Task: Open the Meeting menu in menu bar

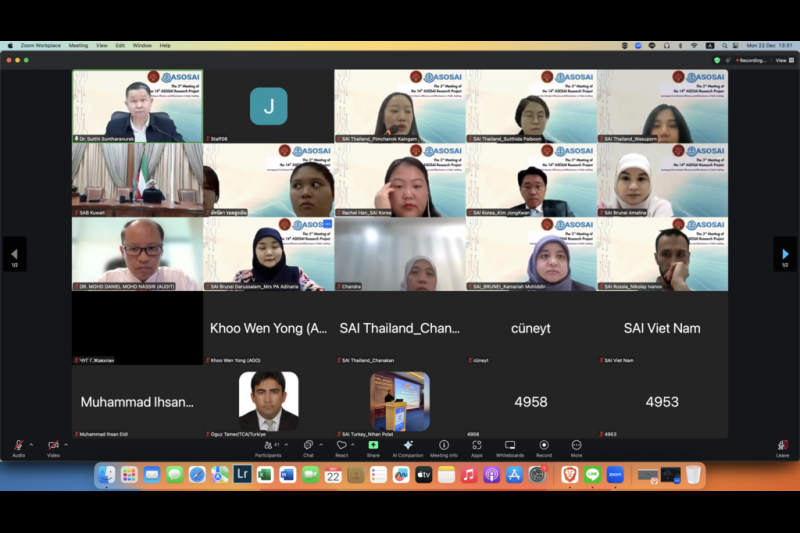Action: (x=78, y=45)
